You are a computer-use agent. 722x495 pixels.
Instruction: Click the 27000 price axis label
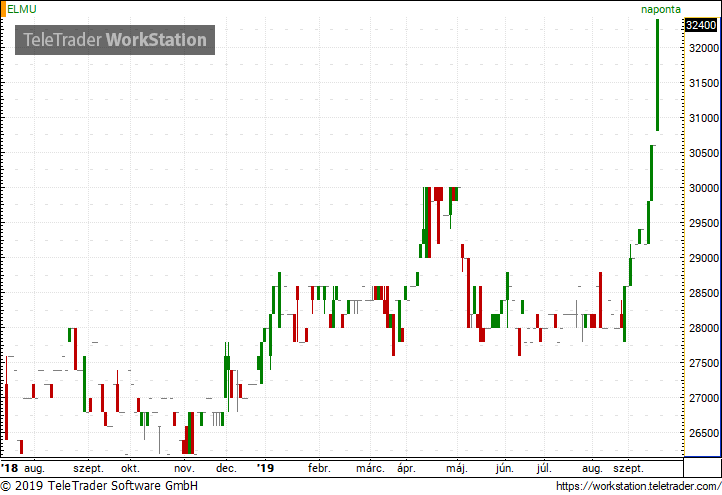(704, 398)
